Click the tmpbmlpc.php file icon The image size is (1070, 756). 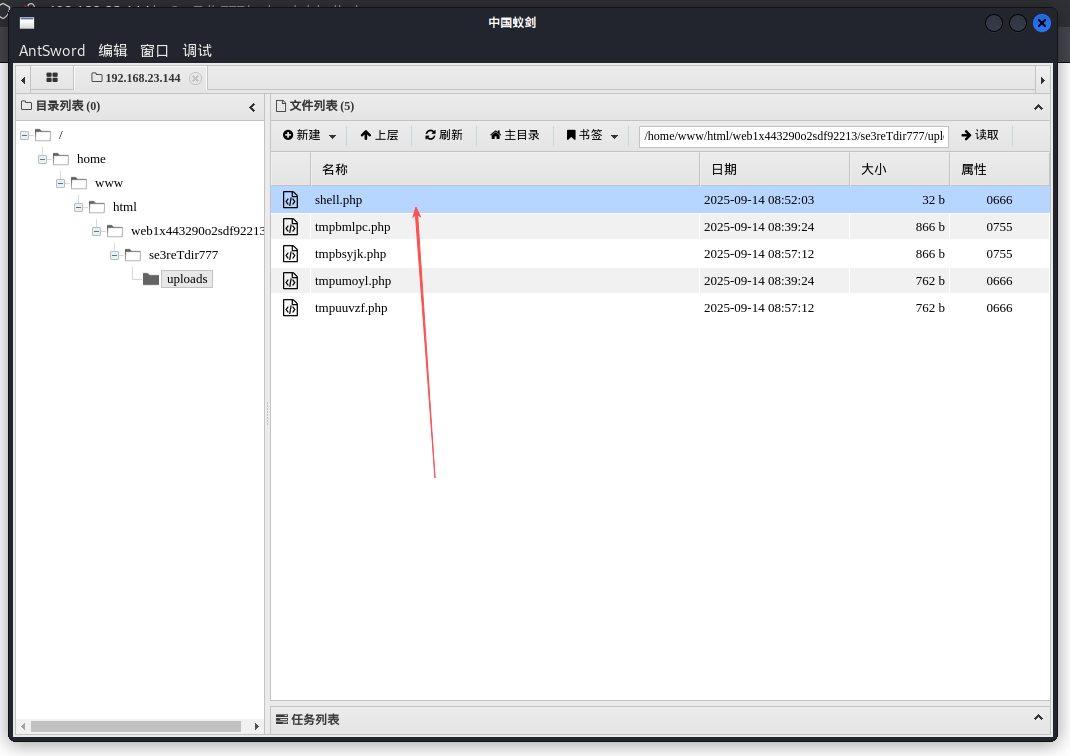click(x=290, y=227)
